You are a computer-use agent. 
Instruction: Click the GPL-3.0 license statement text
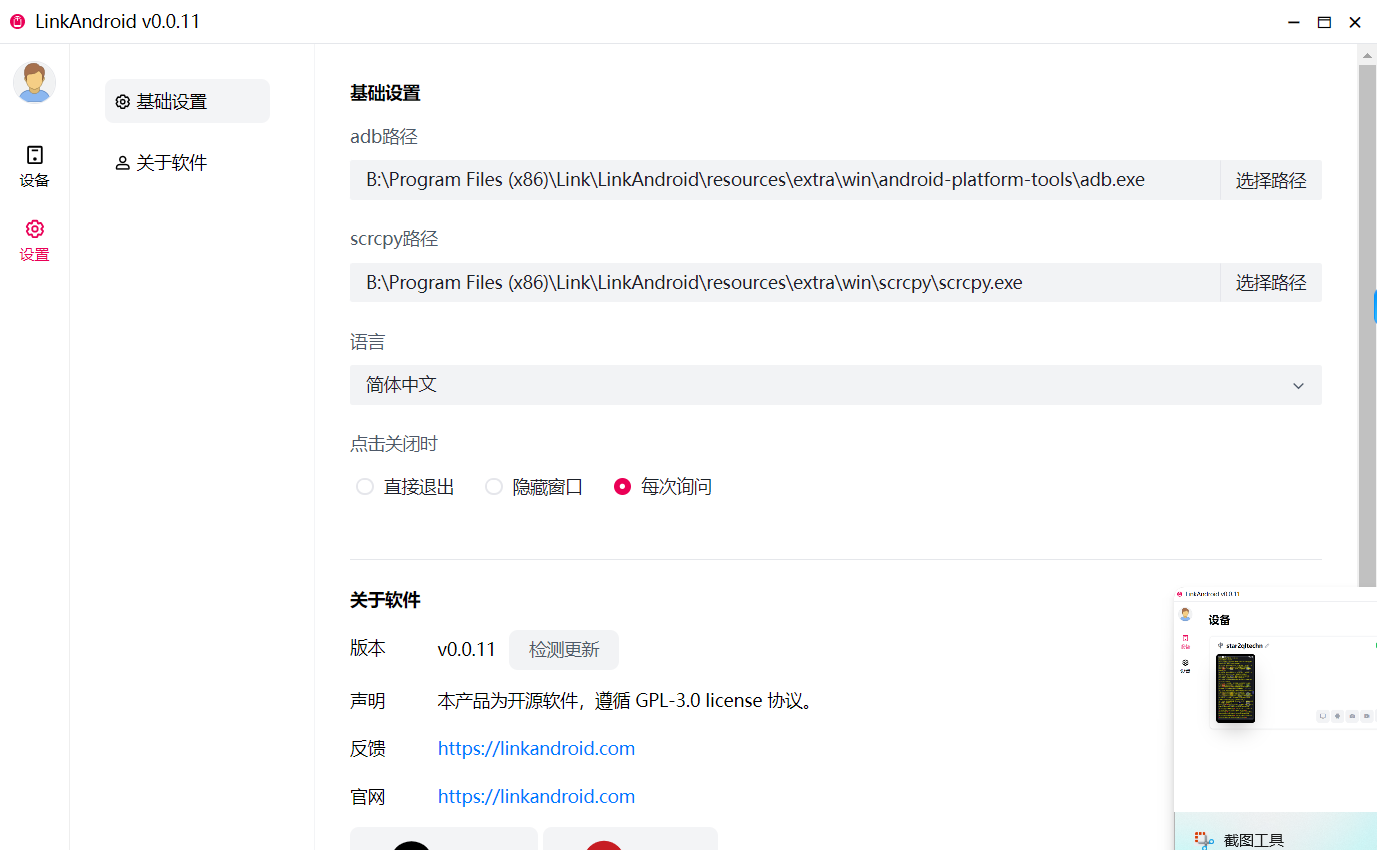coord(628,700)
